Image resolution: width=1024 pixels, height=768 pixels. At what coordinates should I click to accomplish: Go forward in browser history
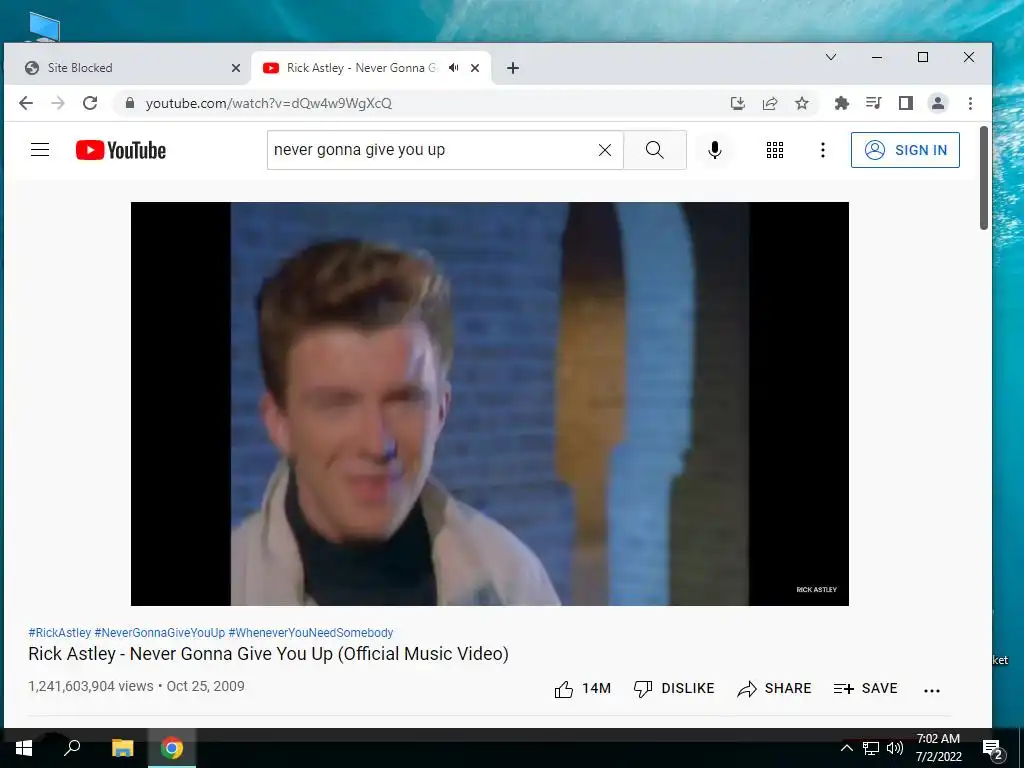point(58,103)
